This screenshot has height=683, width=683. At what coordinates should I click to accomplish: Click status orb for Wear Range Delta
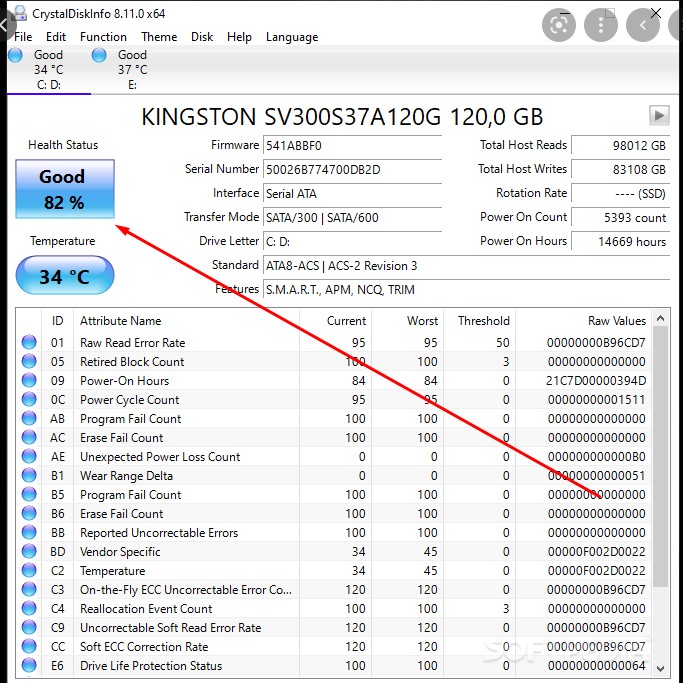[x=29, y=475]
